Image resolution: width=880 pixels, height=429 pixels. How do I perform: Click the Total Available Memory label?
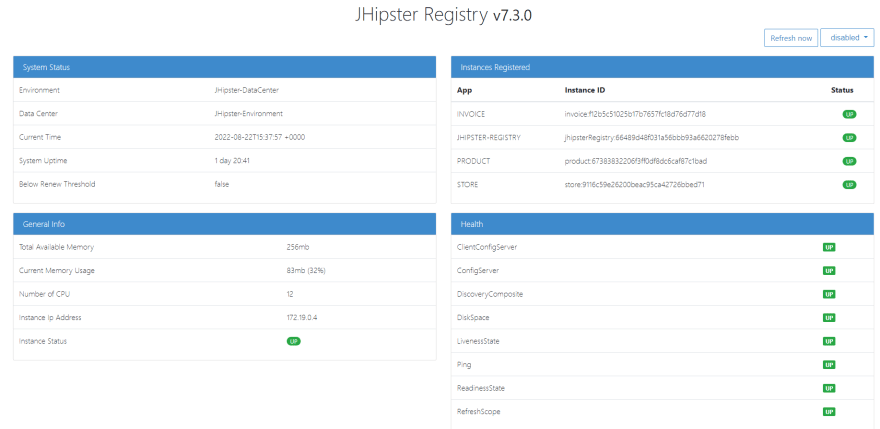57,247
